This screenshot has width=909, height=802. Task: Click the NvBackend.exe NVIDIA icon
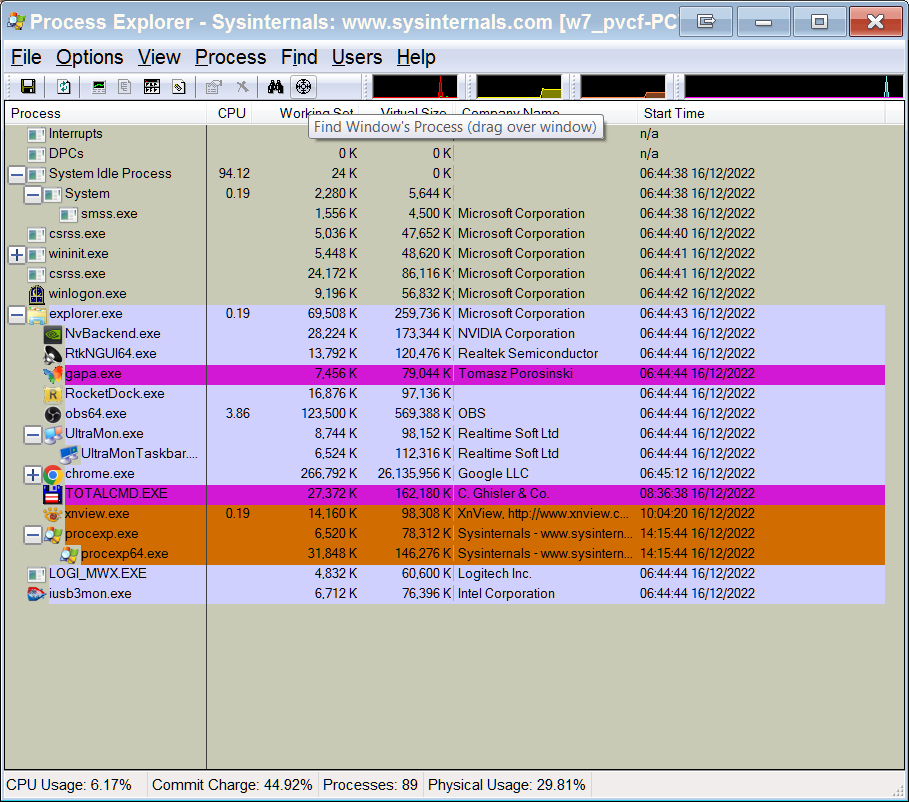53,334
